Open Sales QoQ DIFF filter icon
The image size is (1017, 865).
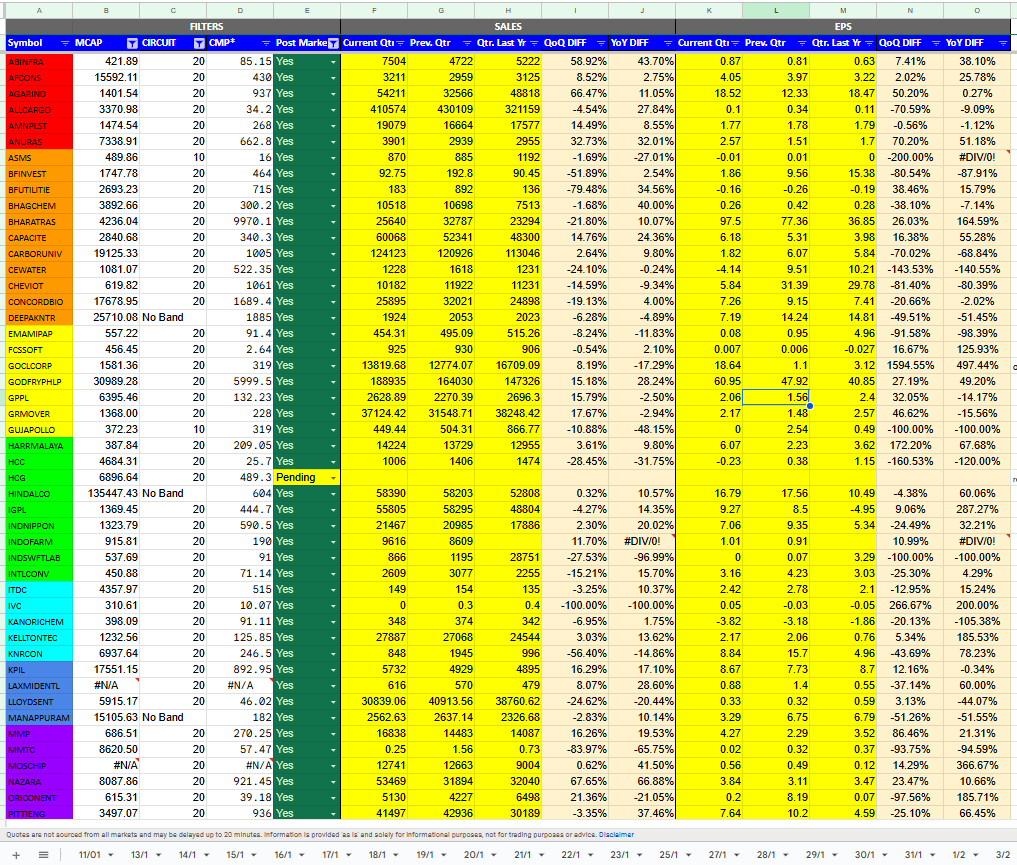(x=601, y=43)
